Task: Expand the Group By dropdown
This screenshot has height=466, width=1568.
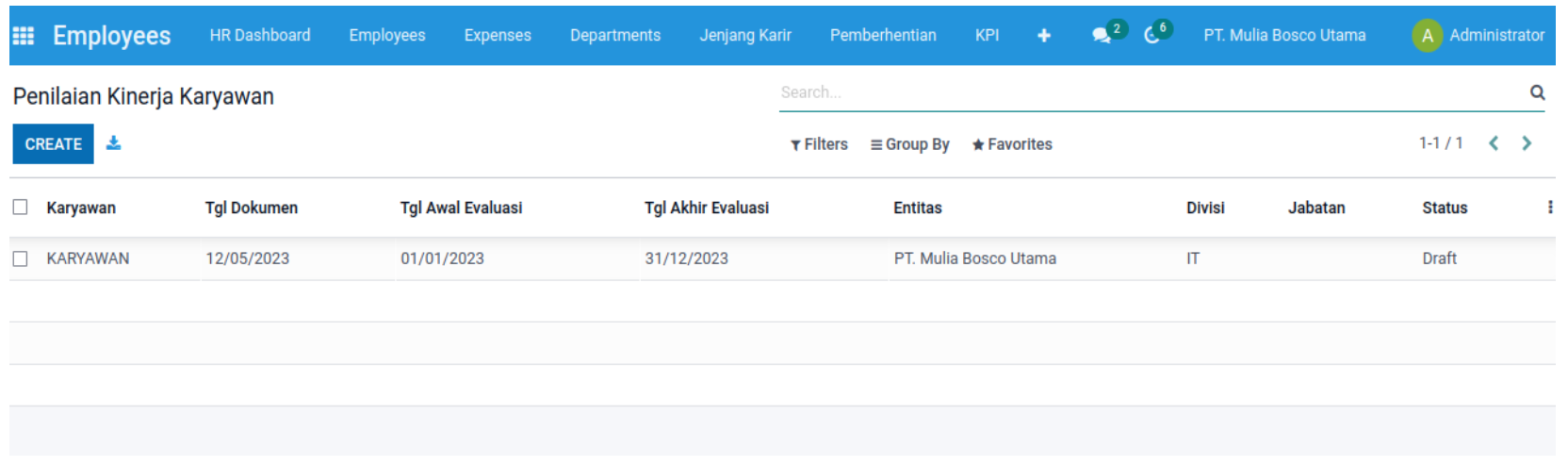Action: [x=909, y=144]
